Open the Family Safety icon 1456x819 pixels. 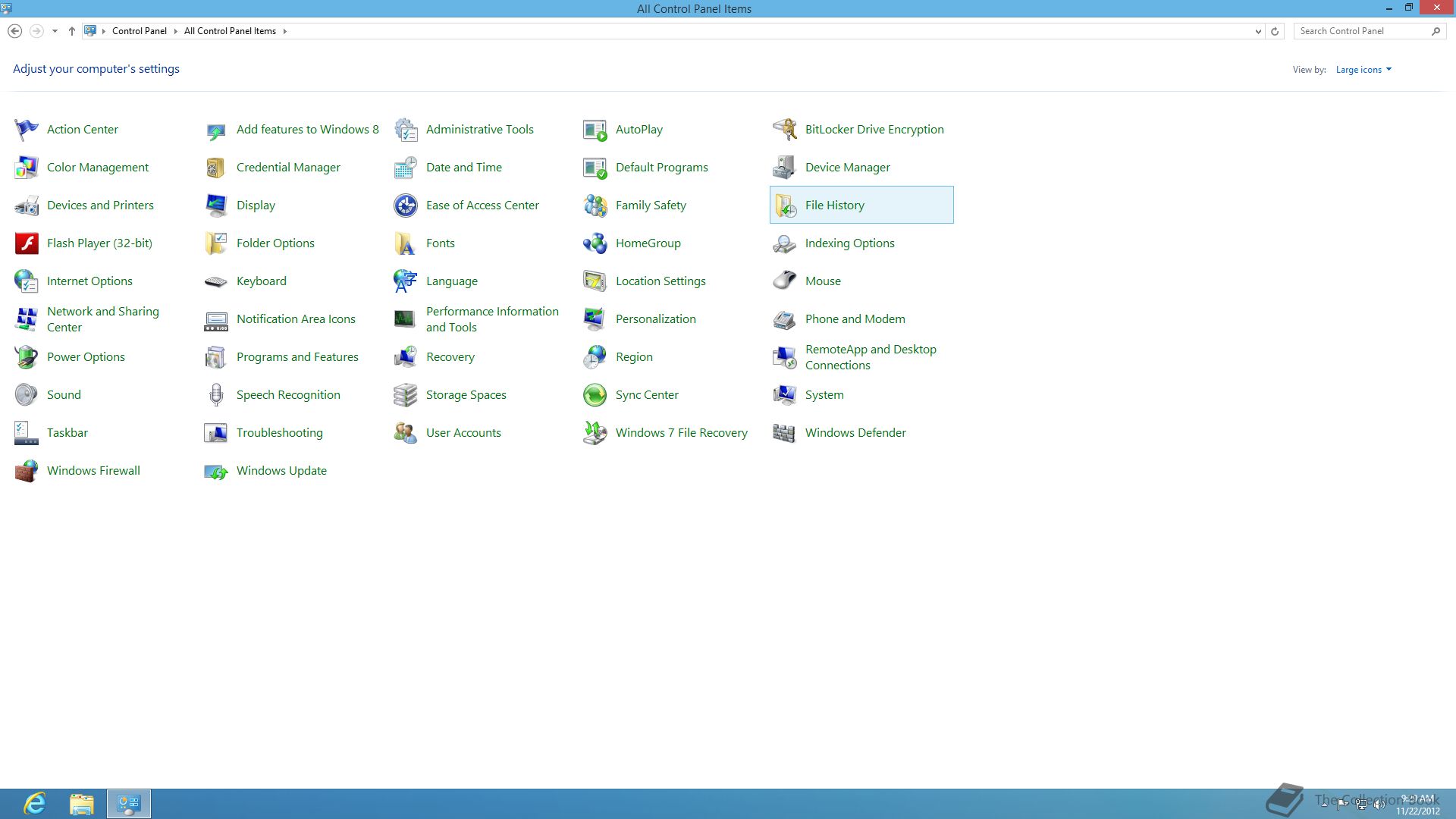[595, 206]
